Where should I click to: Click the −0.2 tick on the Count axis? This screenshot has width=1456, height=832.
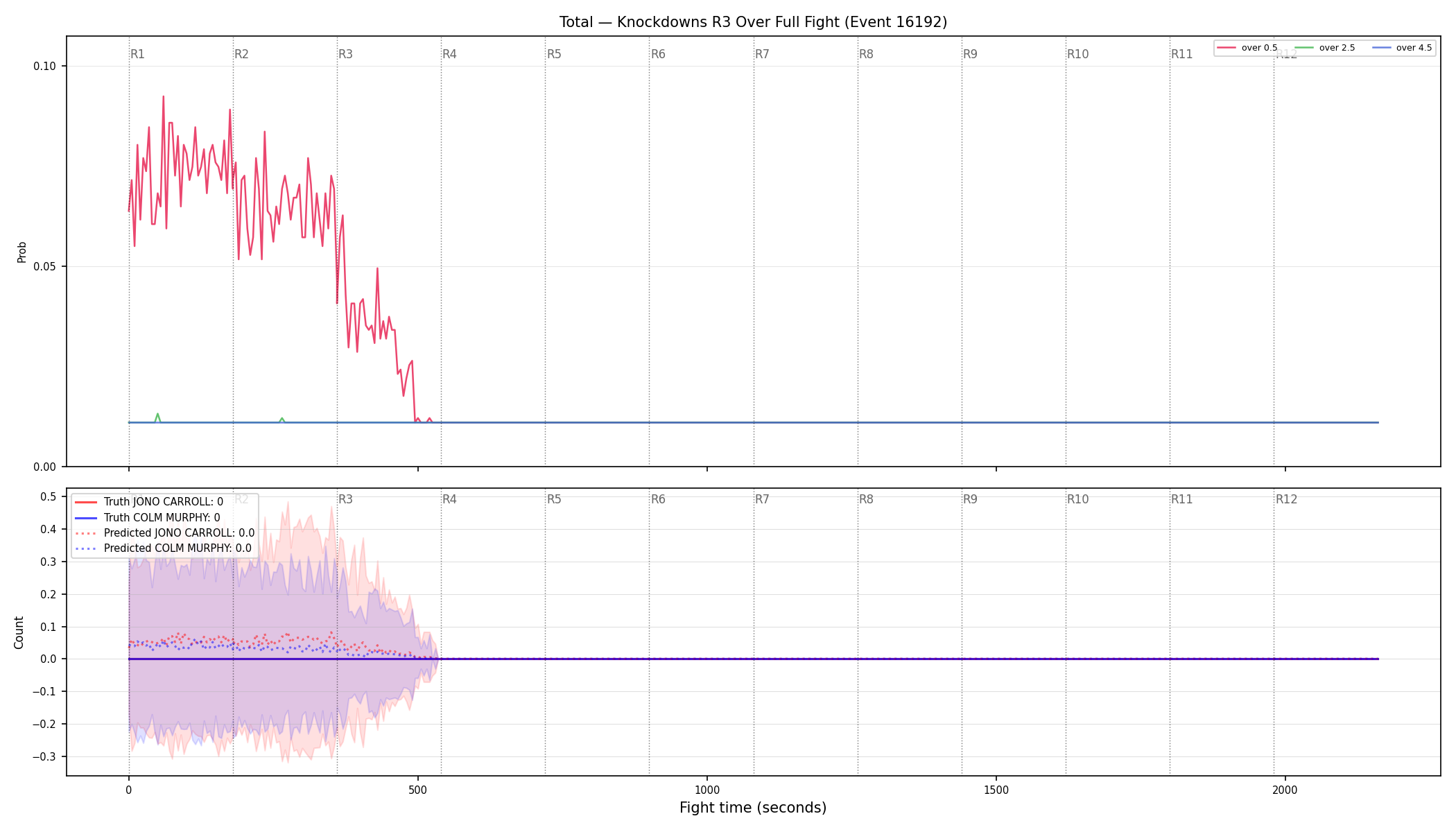click(45, 725)
